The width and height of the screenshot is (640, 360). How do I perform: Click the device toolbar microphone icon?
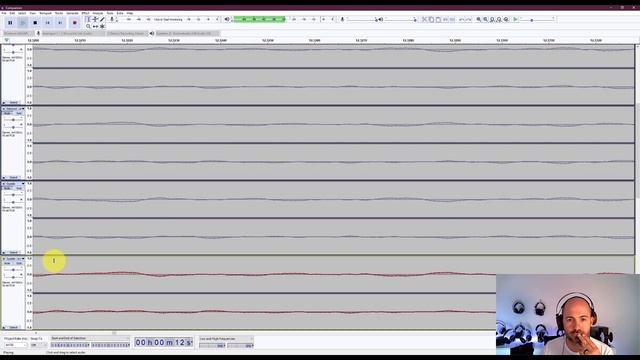point(38,33)
